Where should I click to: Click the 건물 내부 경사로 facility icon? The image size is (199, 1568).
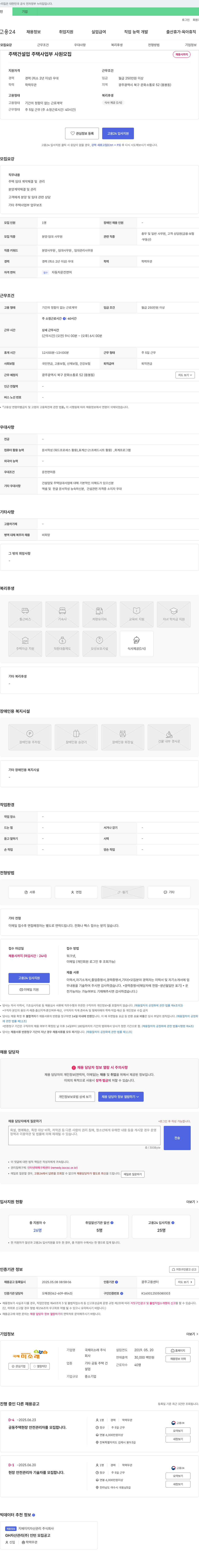tap(169, 737)
